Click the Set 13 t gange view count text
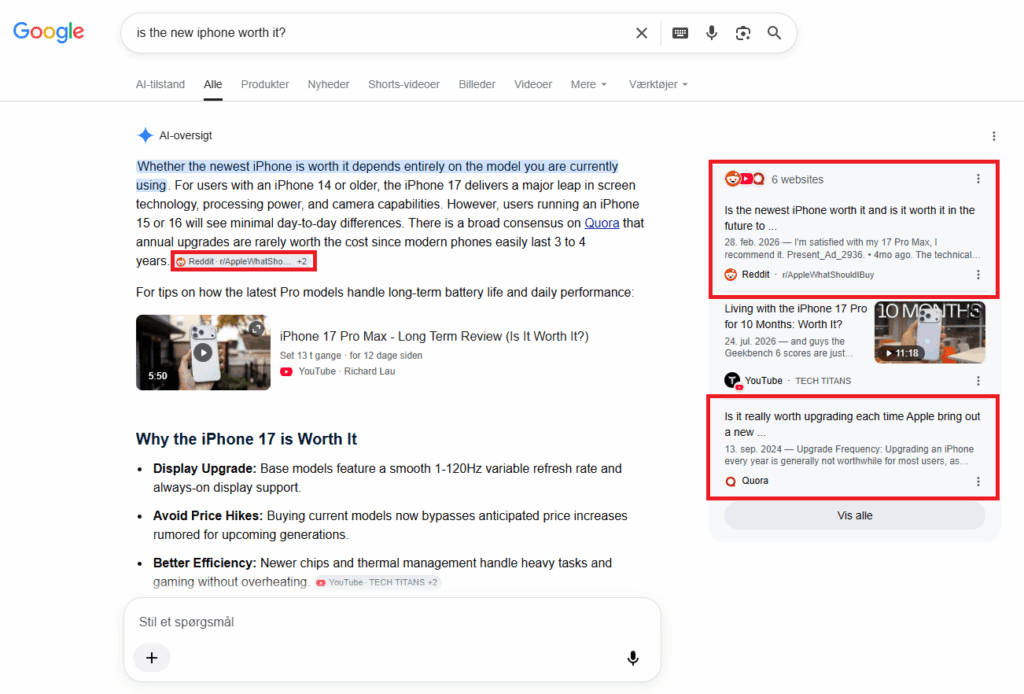The height and width of the screenshot is (694, 1024). 310,356
